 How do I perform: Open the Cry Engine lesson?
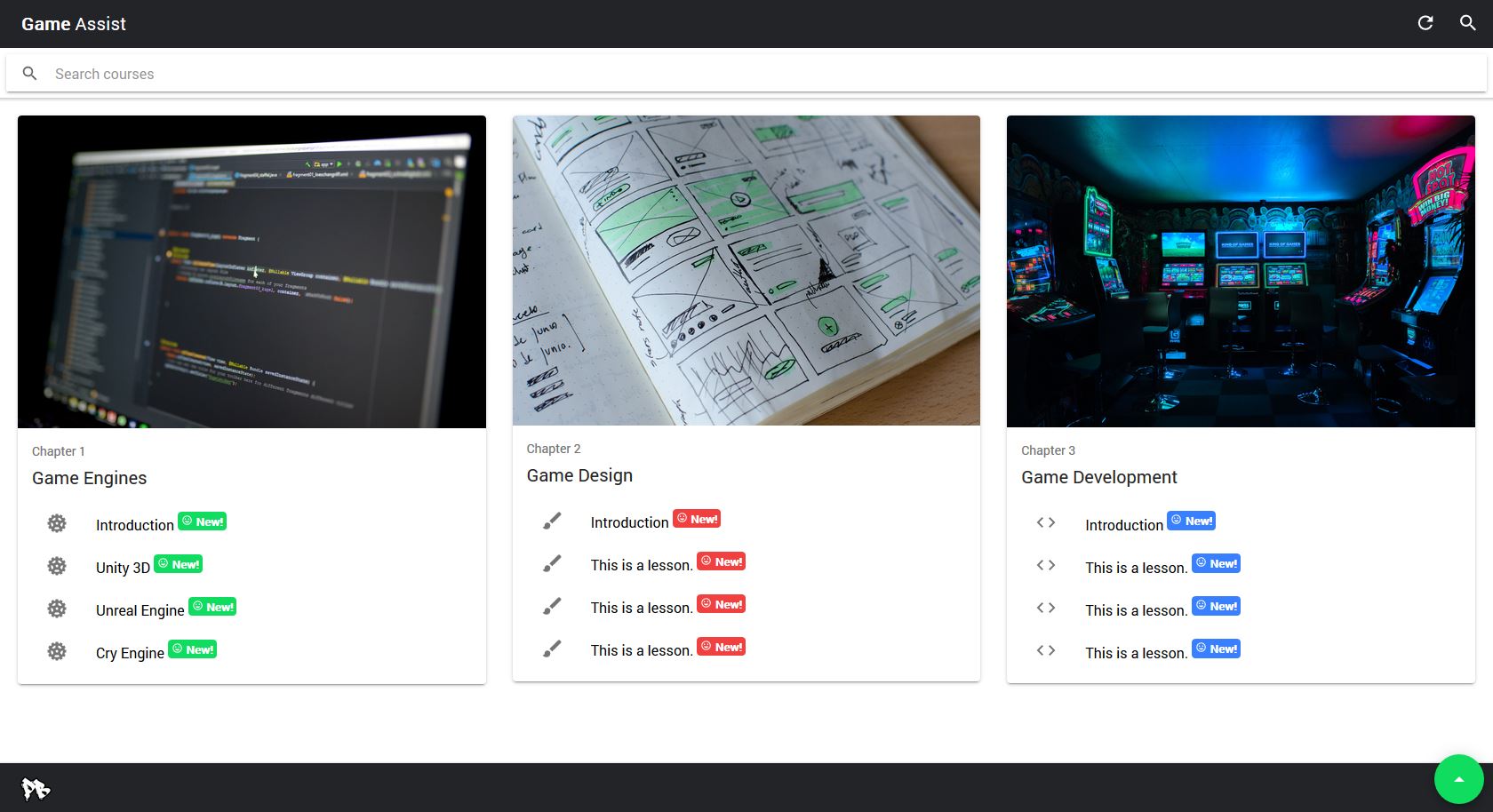pyautogui.click(x=130, y=653)
